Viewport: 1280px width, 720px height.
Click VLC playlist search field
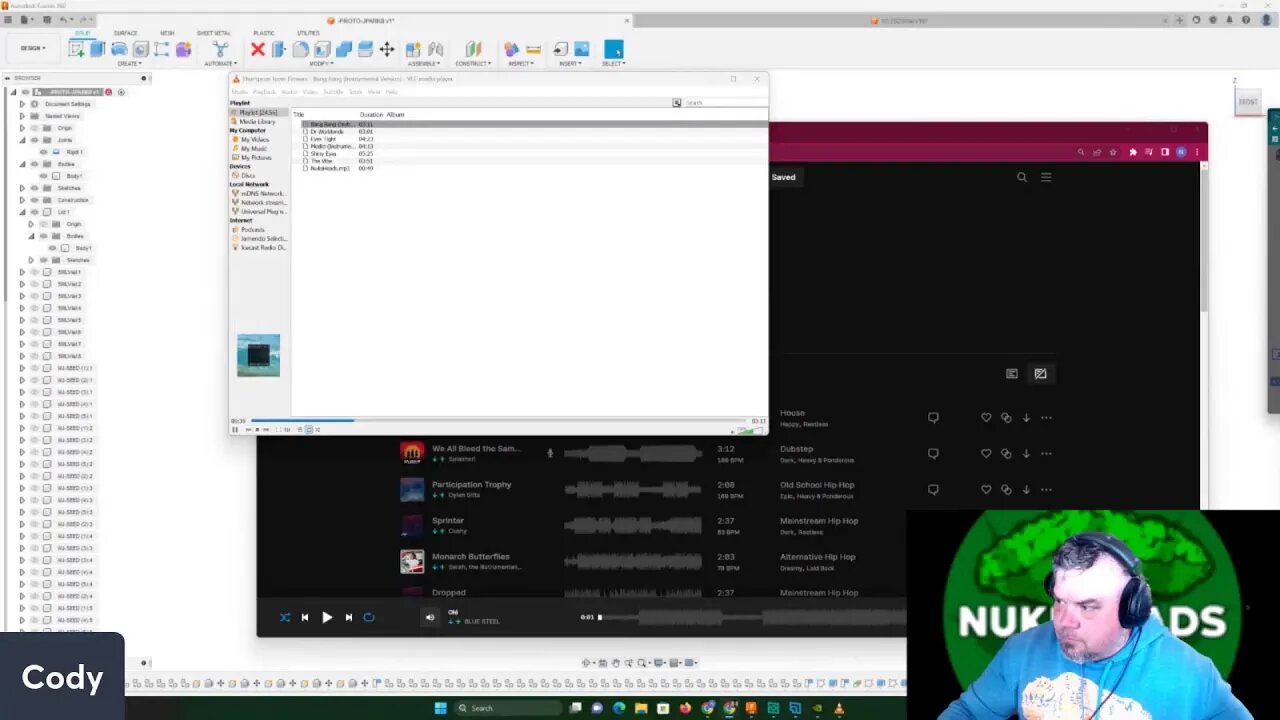coord(725,103)
